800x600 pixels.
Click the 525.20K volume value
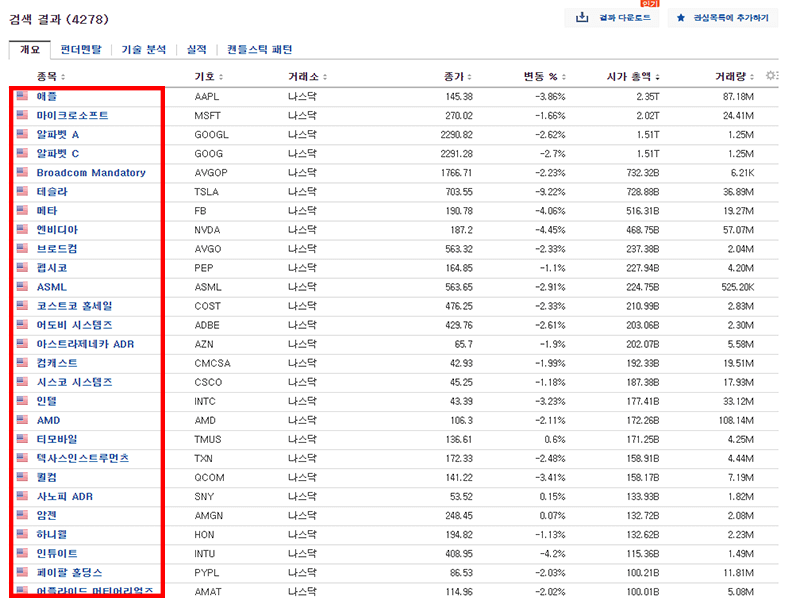pos(737,287)
